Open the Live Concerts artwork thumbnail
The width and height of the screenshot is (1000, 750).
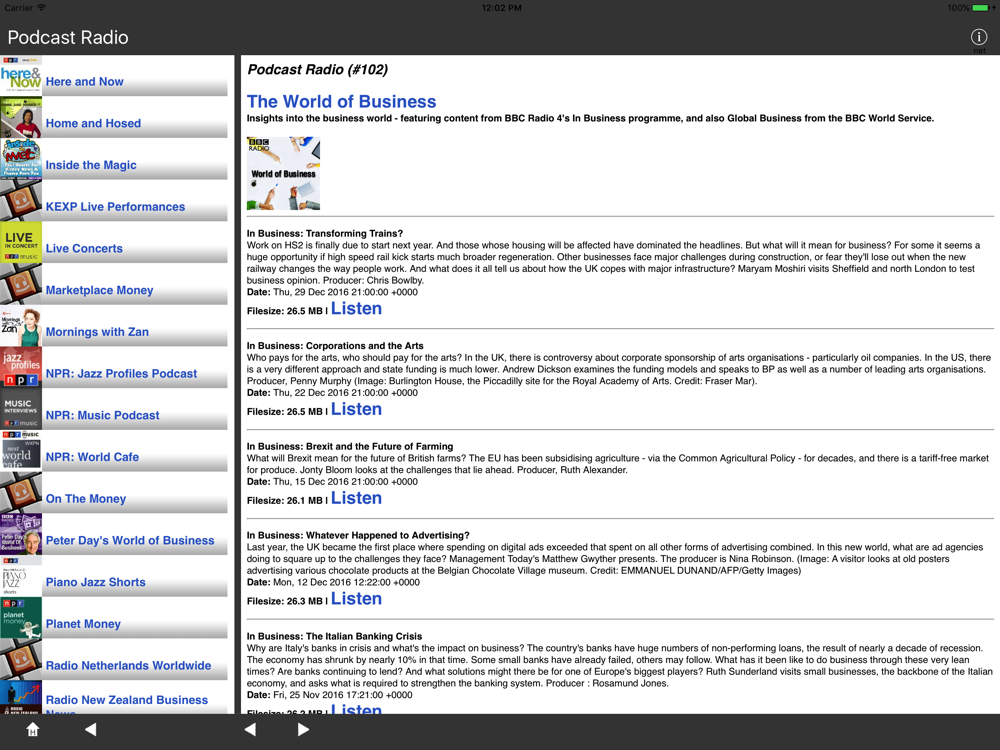pos(21,242)
